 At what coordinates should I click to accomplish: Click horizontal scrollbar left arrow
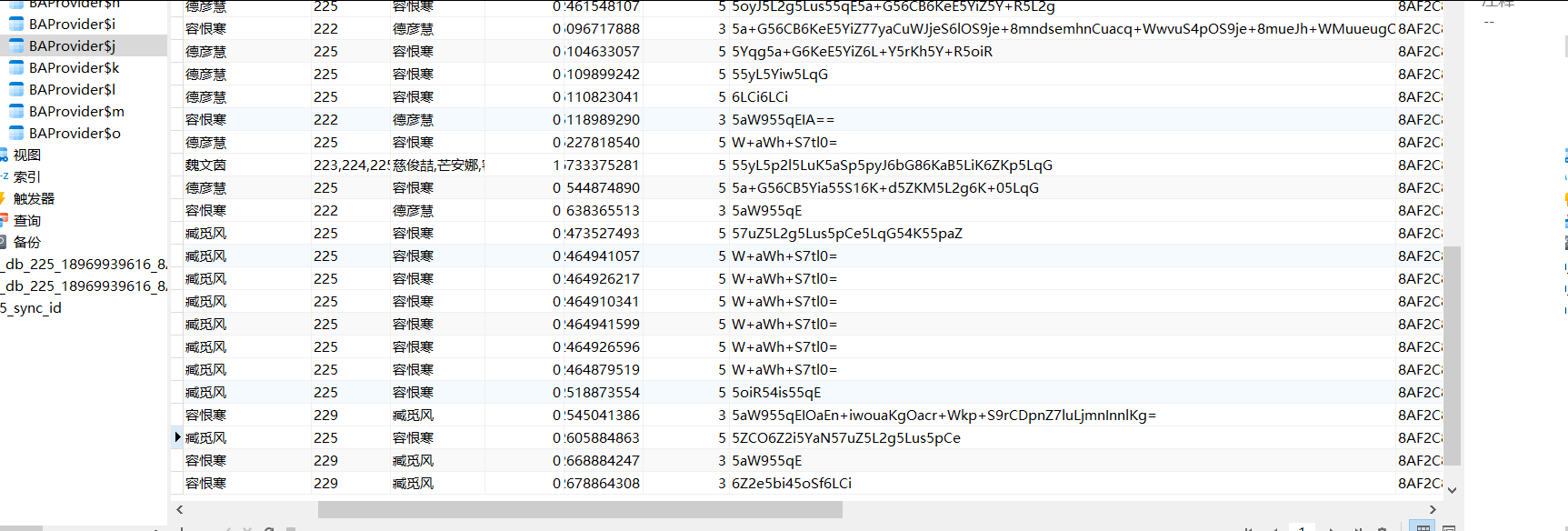180,510
